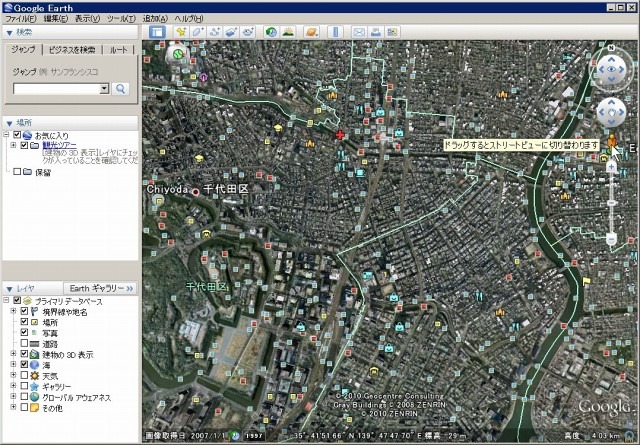Click the Look joystick eye control

611,69
